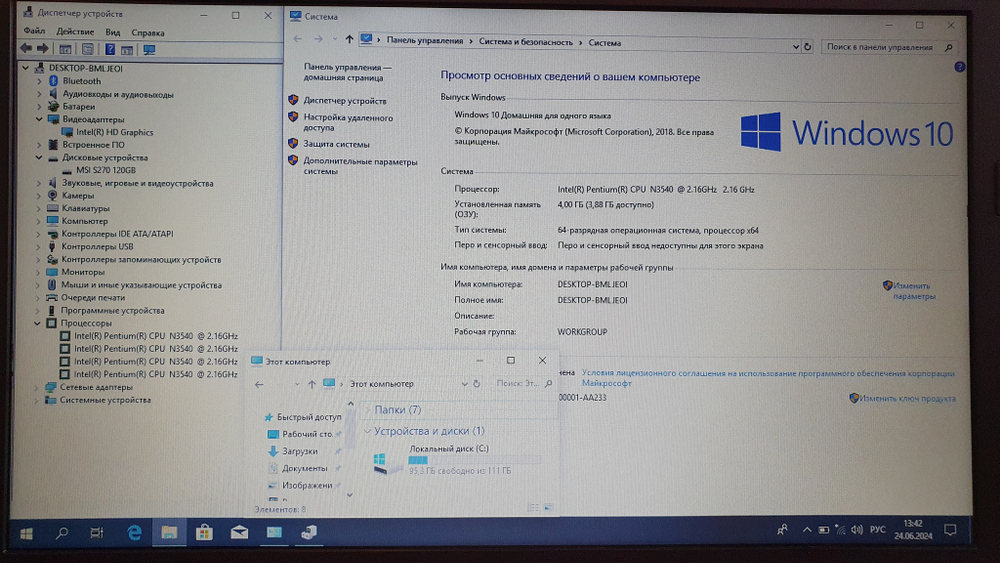The height and width of the screenshot is (563, 1000).
Task: Select MSI S270 120GB disk
Action: point(106,170)
